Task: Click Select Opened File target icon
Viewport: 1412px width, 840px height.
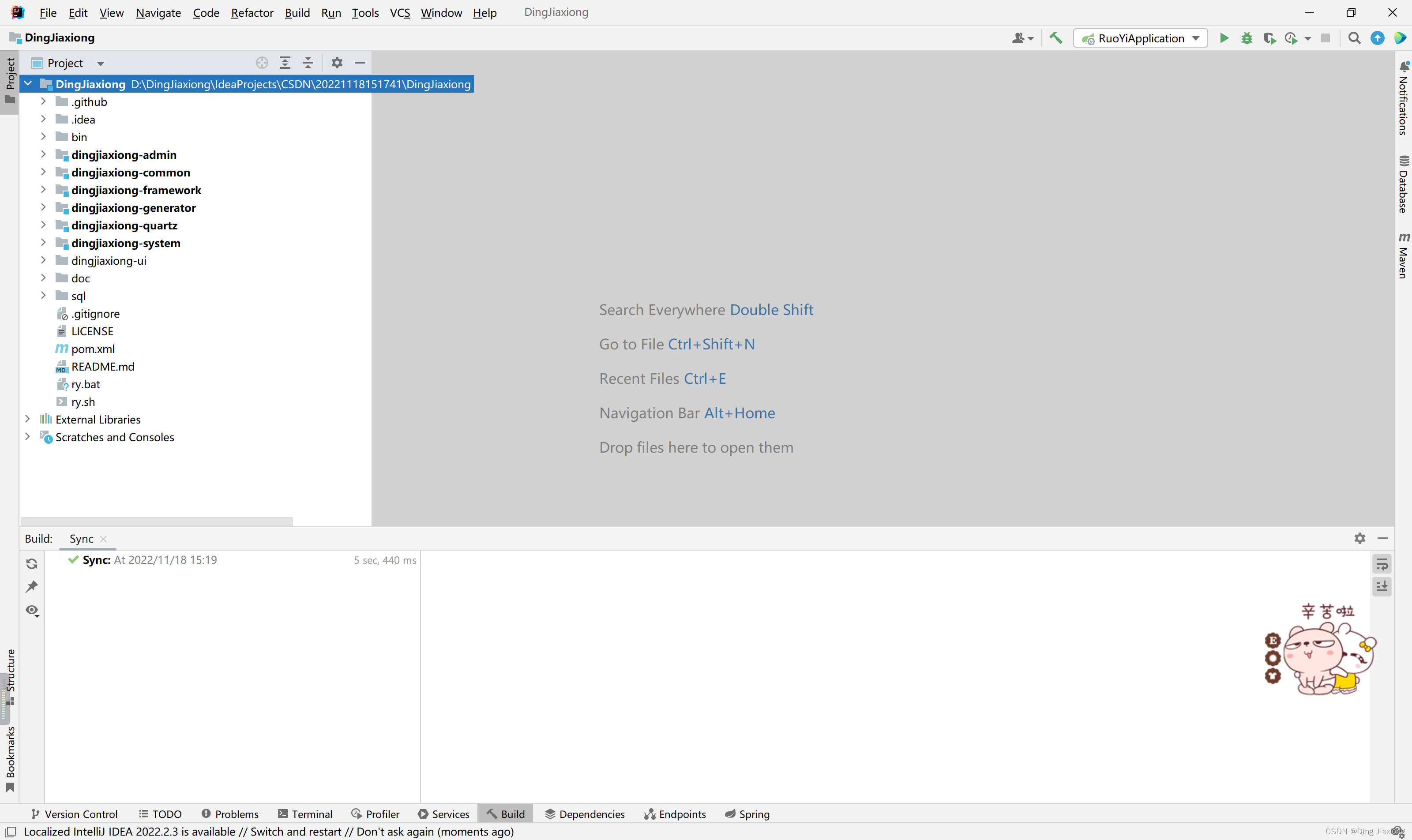Action: tap(262, 63)
